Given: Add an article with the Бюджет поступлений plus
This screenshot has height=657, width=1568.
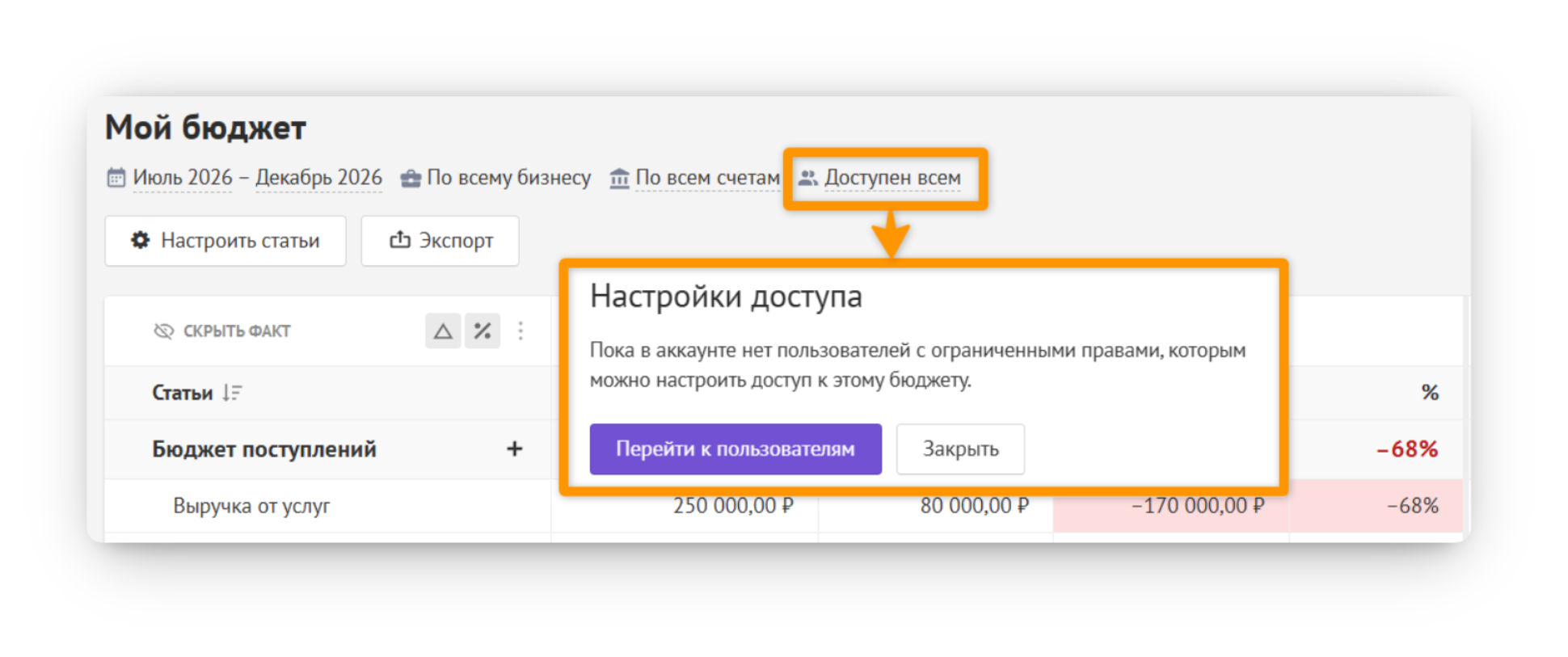Looking at the screenshot, I should click(x=515, y=449).
